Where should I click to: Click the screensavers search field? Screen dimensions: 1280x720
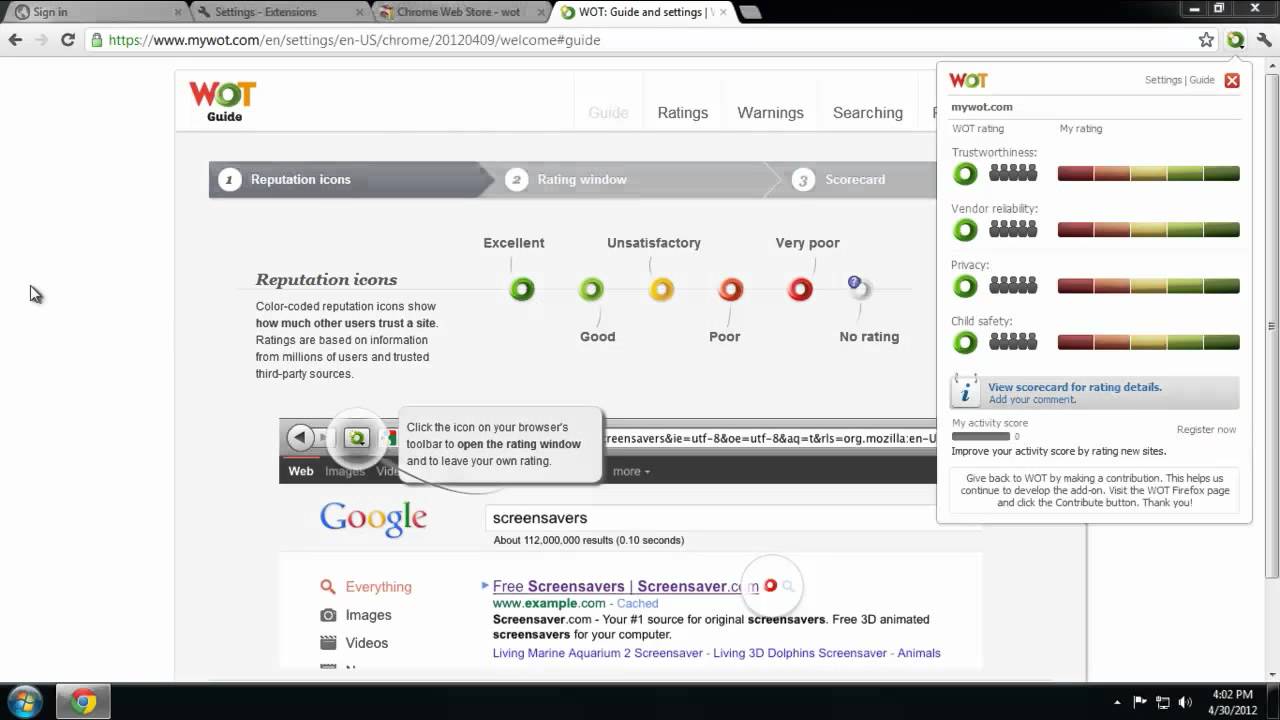(x=710, y=518)
